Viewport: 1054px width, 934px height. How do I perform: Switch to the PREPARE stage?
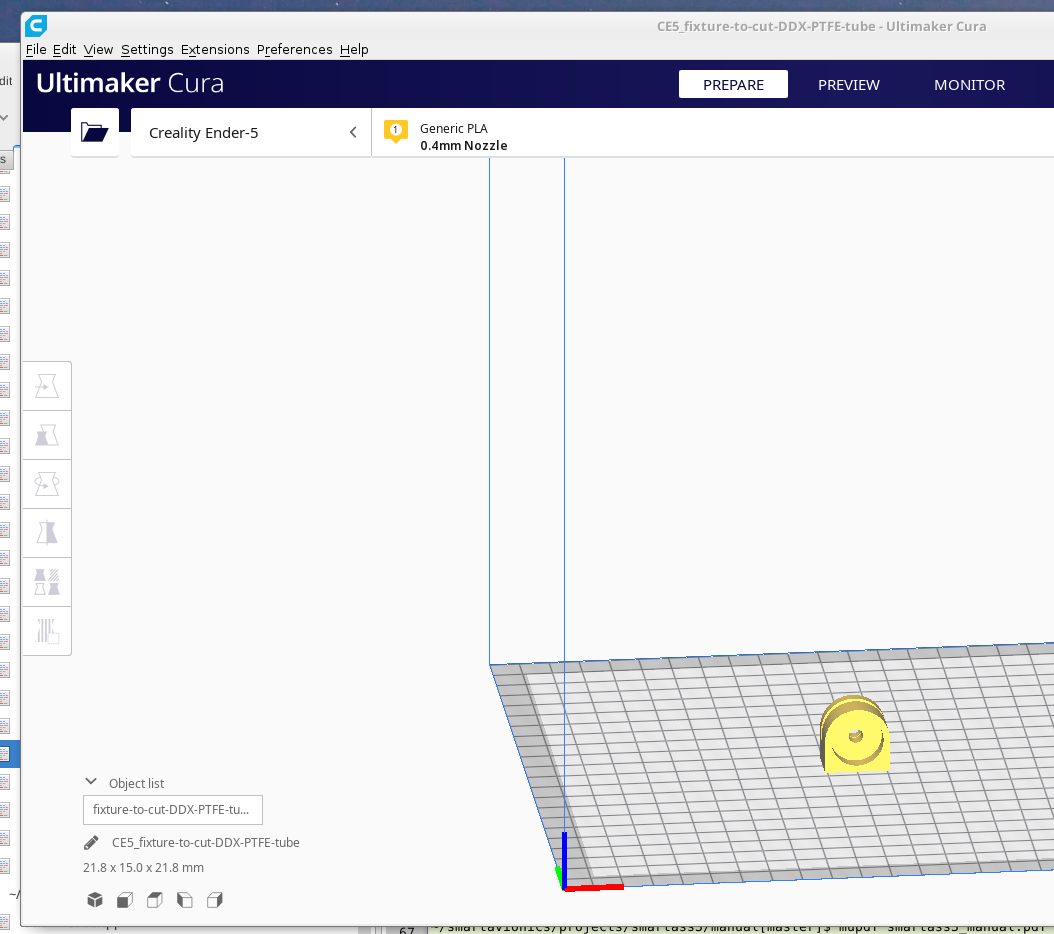pos(733,85)
